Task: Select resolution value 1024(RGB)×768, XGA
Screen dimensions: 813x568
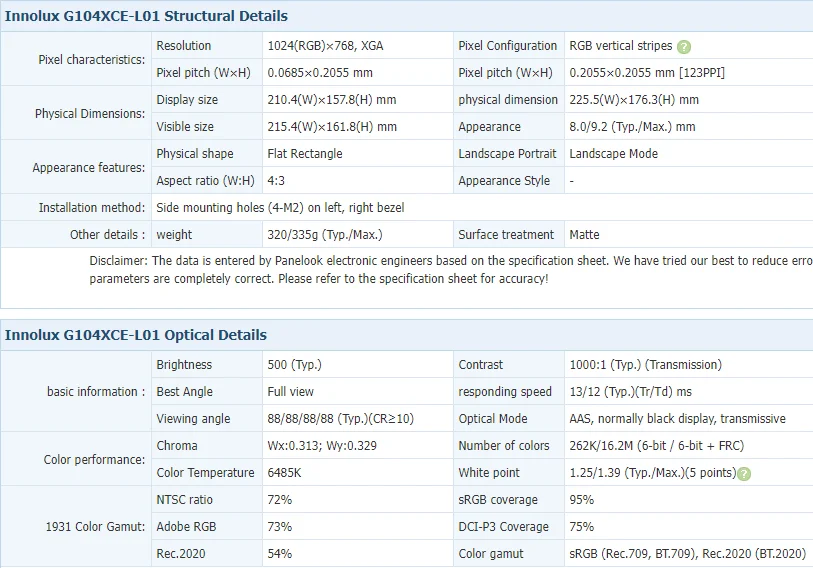Action: [325, 46]
